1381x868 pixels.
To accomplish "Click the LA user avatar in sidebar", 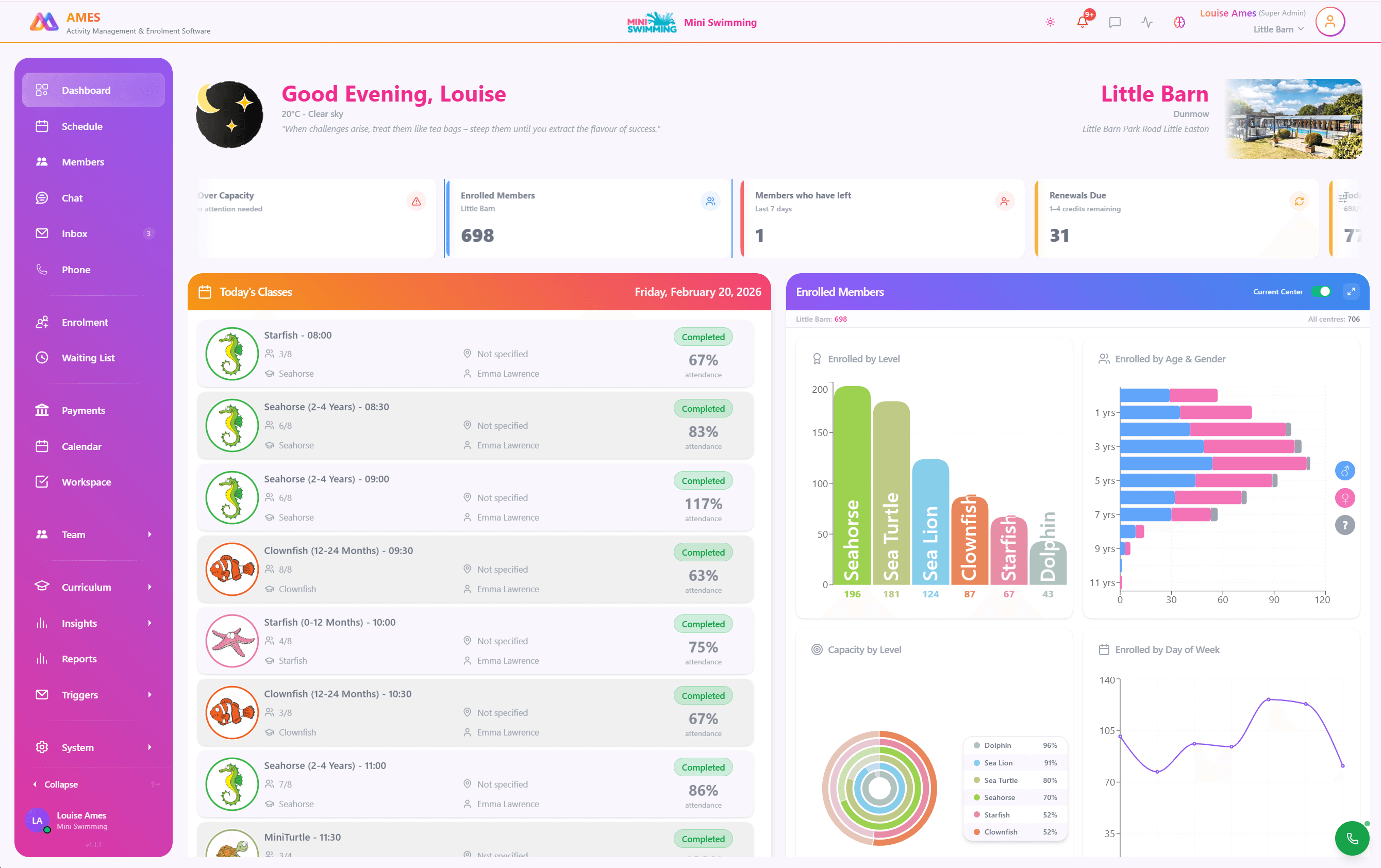I will point(37,821).
